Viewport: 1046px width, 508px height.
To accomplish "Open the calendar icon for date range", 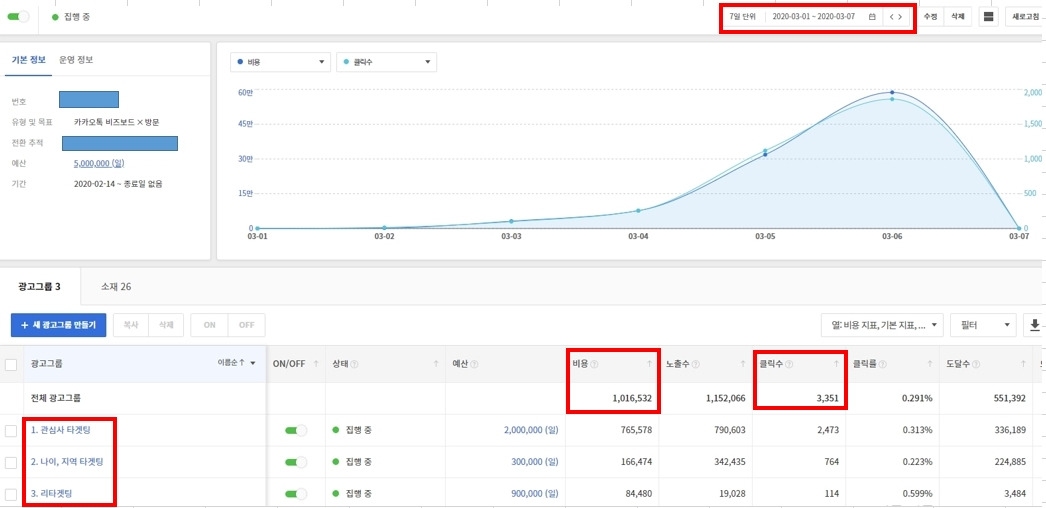I will [x=872, y=17].
